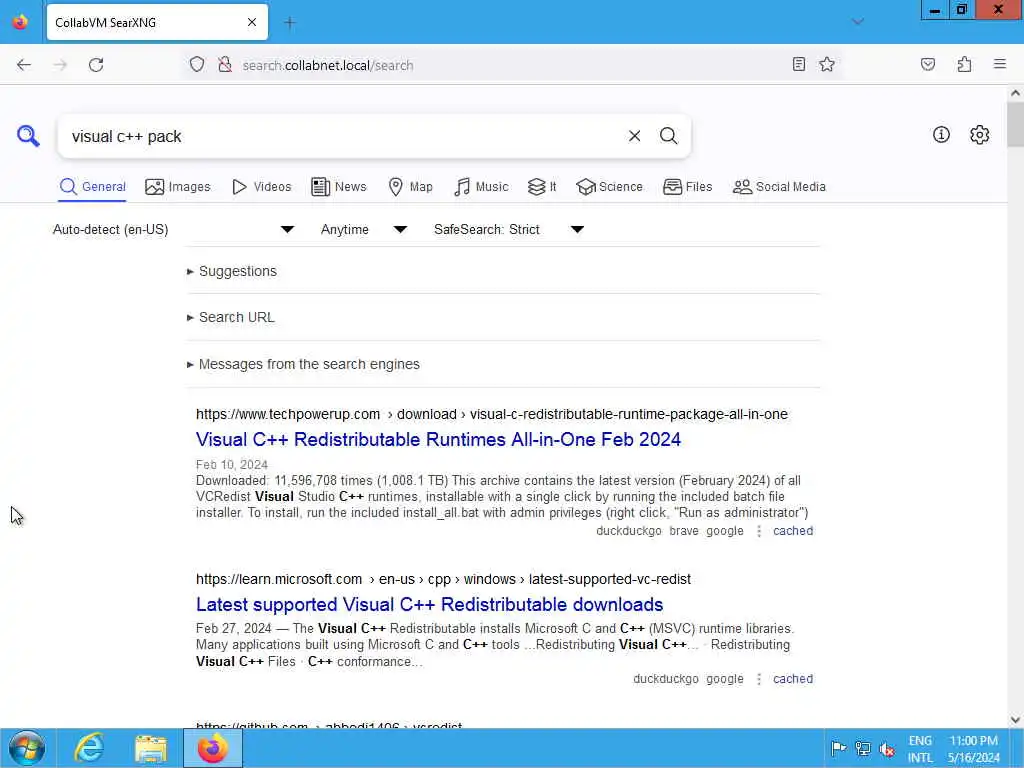Submit search with magnifier button
The image size is (1024, 768).
pyautogui.click(x=668, y=136)
